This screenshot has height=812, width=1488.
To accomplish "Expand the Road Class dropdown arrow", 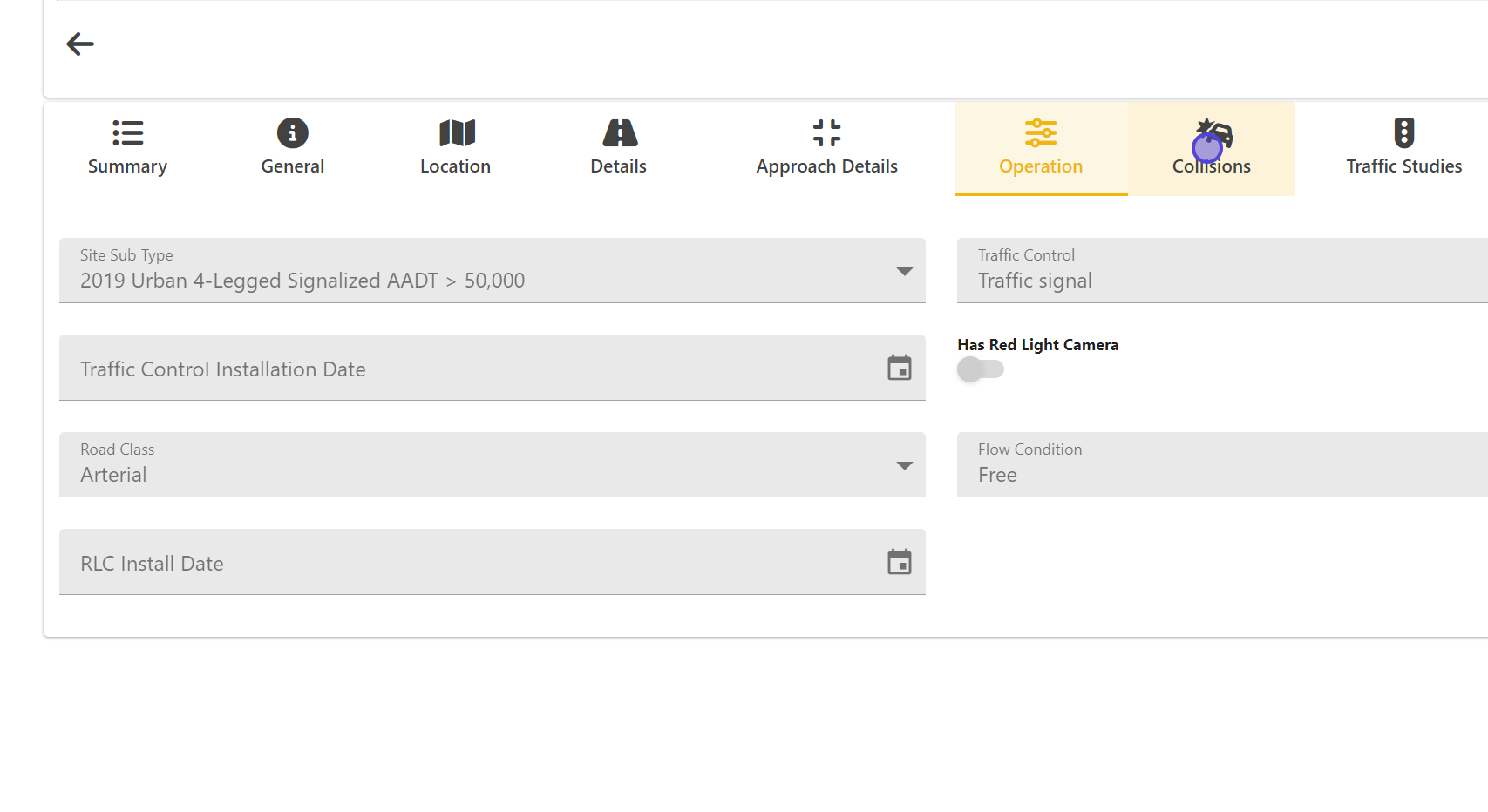I will (904, 466).
